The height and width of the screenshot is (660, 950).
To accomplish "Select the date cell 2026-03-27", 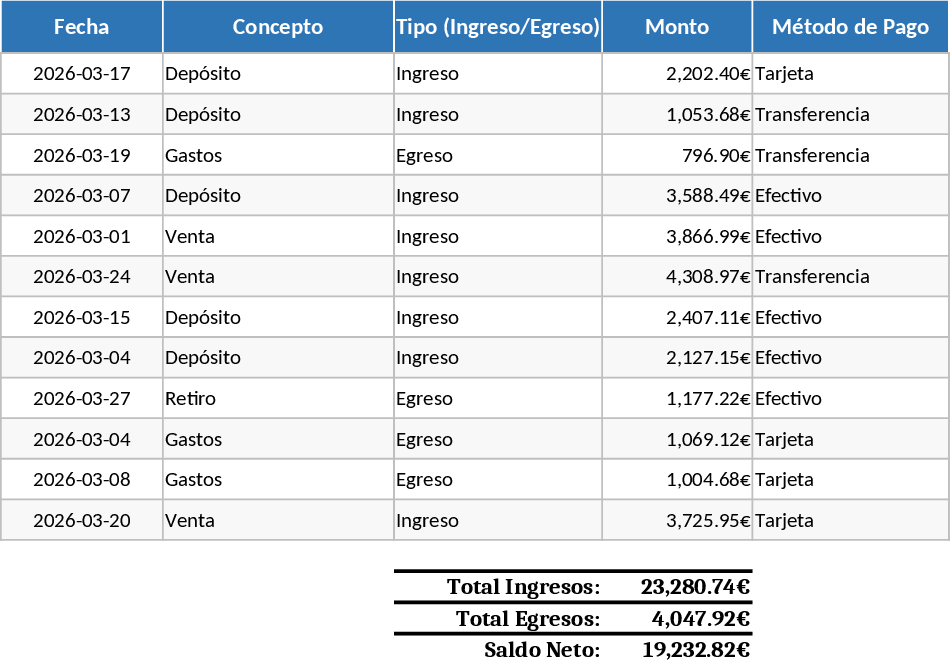I will tap(82, 399).
